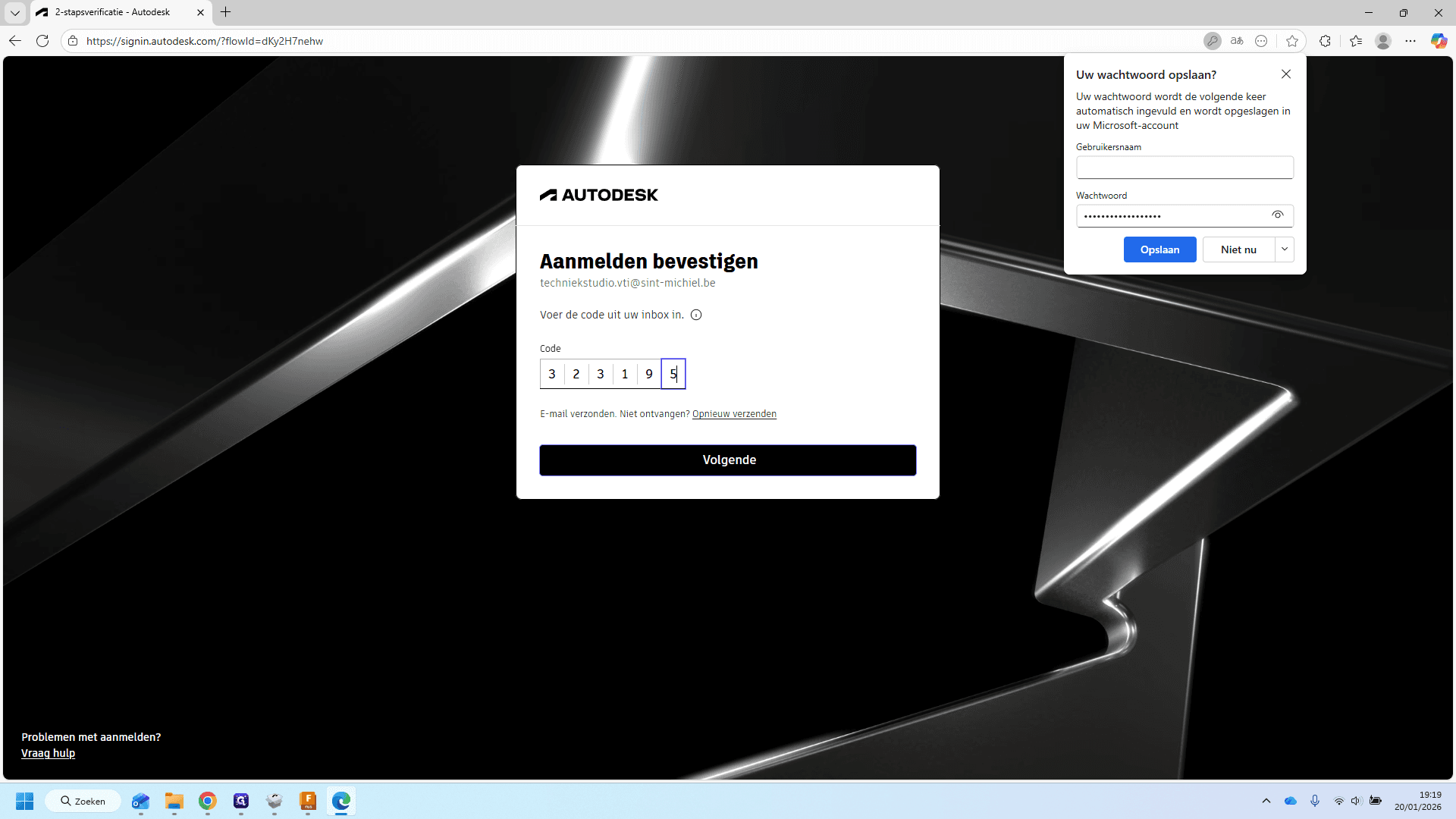Viewport: 1456px width, 819px height.
Task: Open the tab actions dropdown
Action: (15, 12)
